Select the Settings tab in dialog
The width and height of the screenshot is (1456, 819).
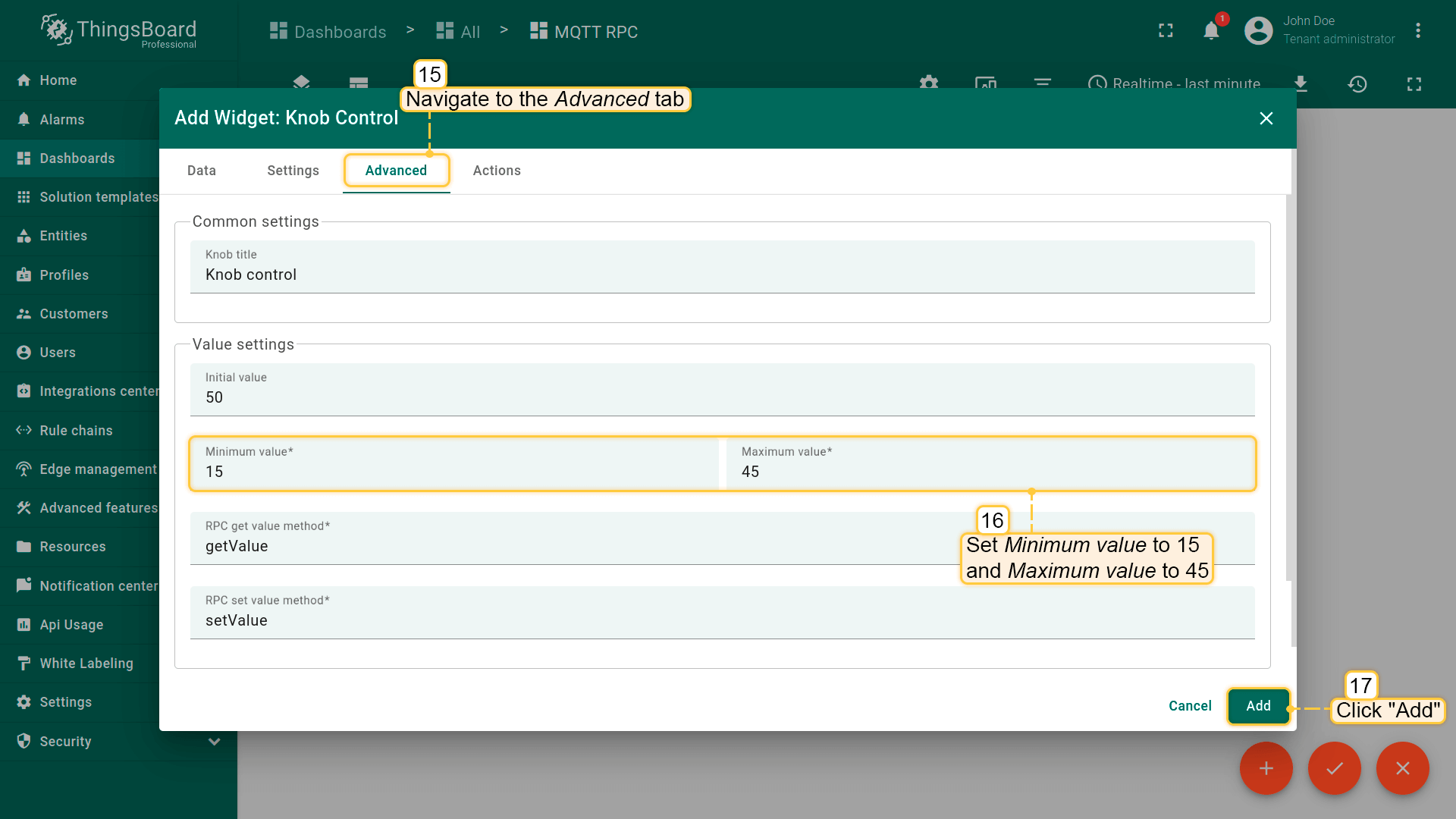pyautogui.click(x=293, y=171)
